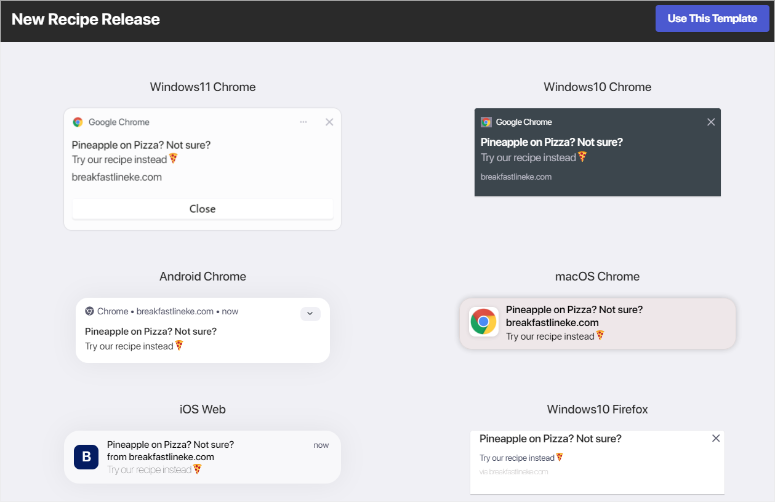Click Pineapple on Pizza title in Android notification
The image size is (775, 502).
[x=151, y=332]
